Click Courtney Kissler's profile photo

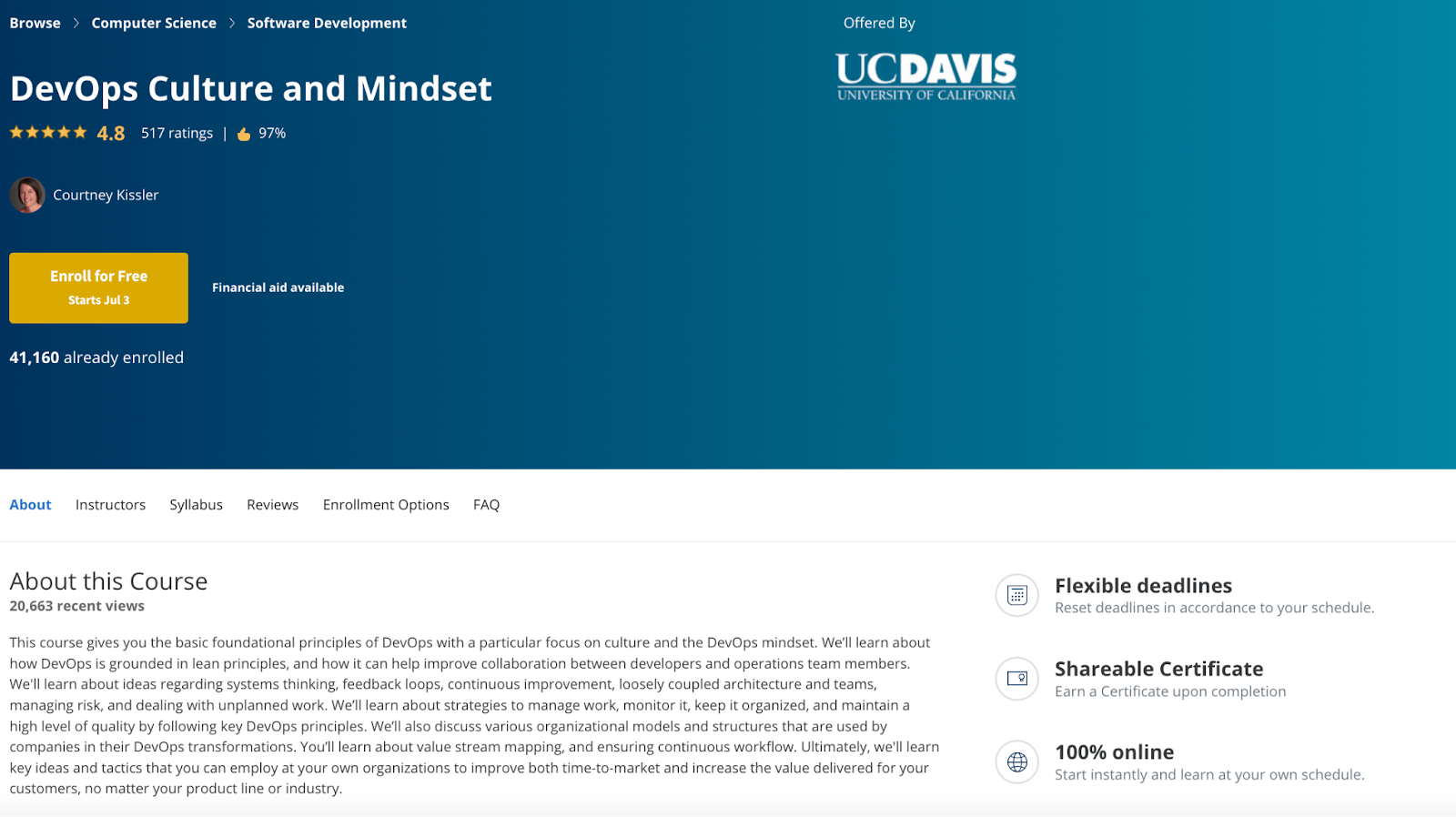[27, 195]
